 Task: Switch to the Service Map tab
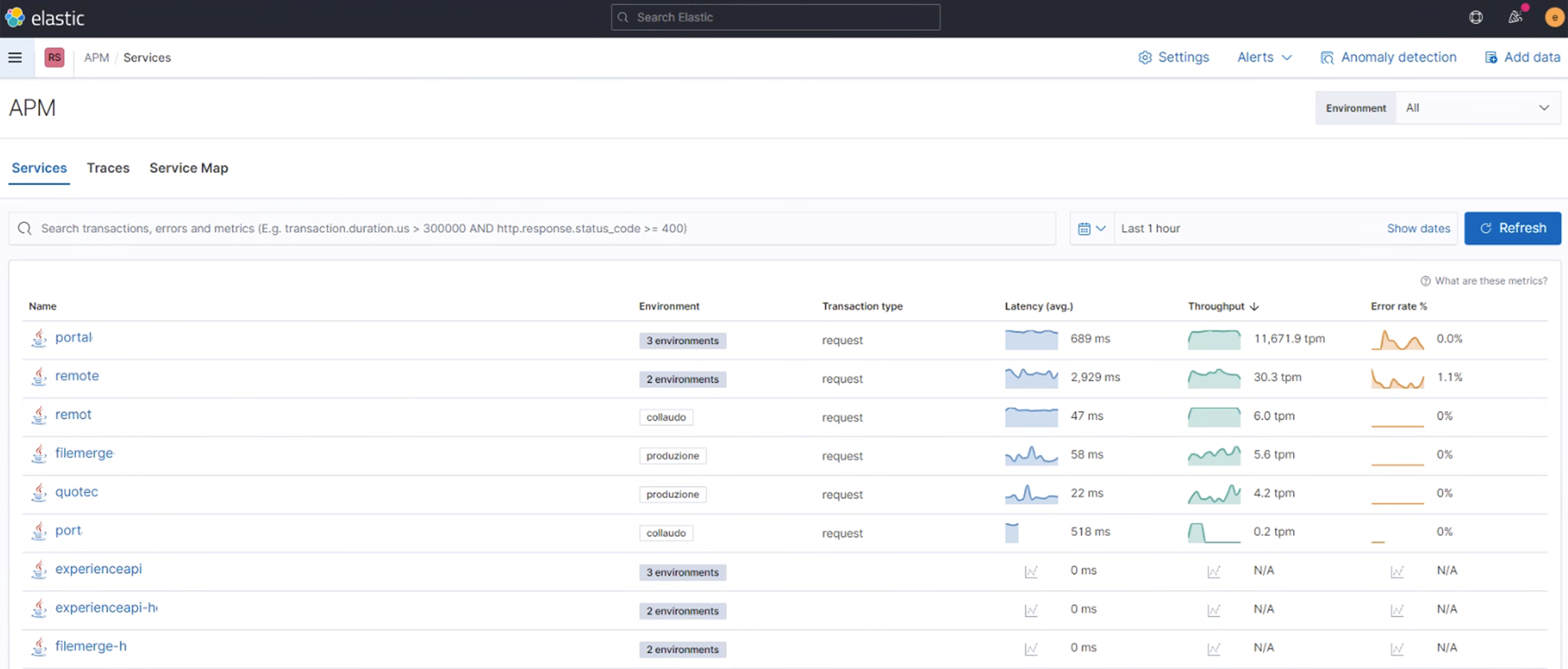coord(189,168)
